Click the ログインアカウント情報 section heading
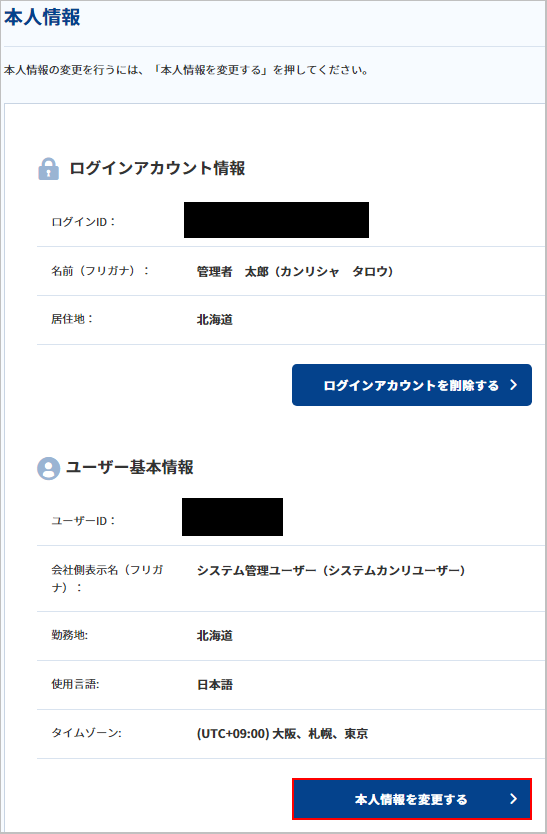 click(x=157, y=169)
